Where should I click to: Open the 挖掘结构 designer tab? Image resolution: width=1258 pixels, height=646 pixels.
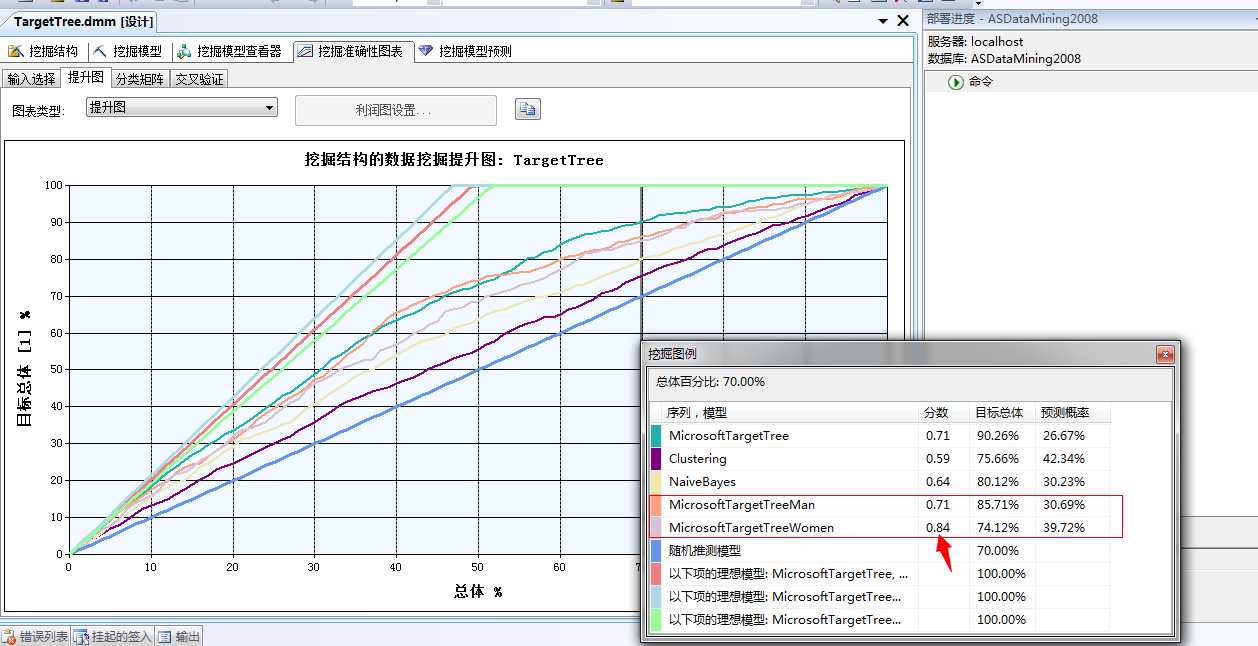pyautogui.click(x=43, y=51)
